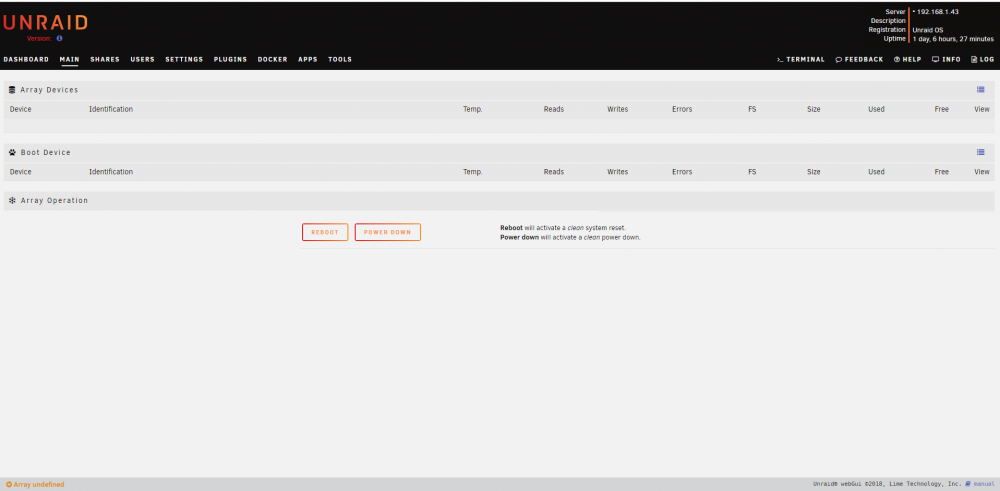Click the server IP 192.168.1.43
The width and height of the screenshot is (1000, 491).
[938, 11]
